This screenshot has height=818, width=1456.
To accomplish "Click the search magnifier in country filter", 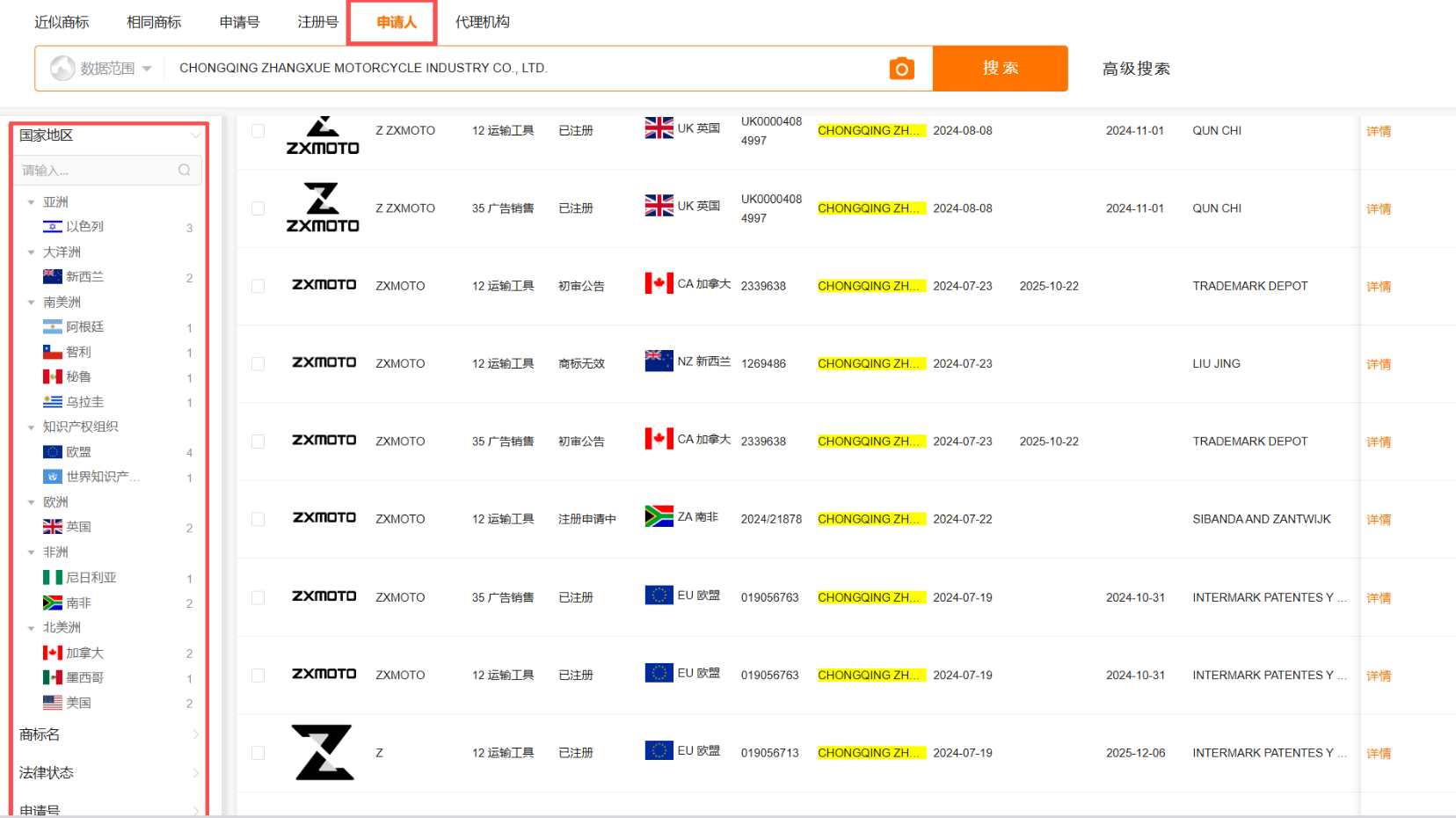I will [x=184, y=170].
